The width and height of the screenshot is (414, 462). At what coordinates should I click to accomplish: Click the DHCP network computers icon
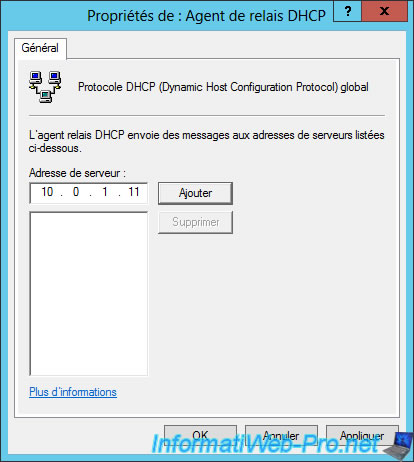(x=45, y=87)
